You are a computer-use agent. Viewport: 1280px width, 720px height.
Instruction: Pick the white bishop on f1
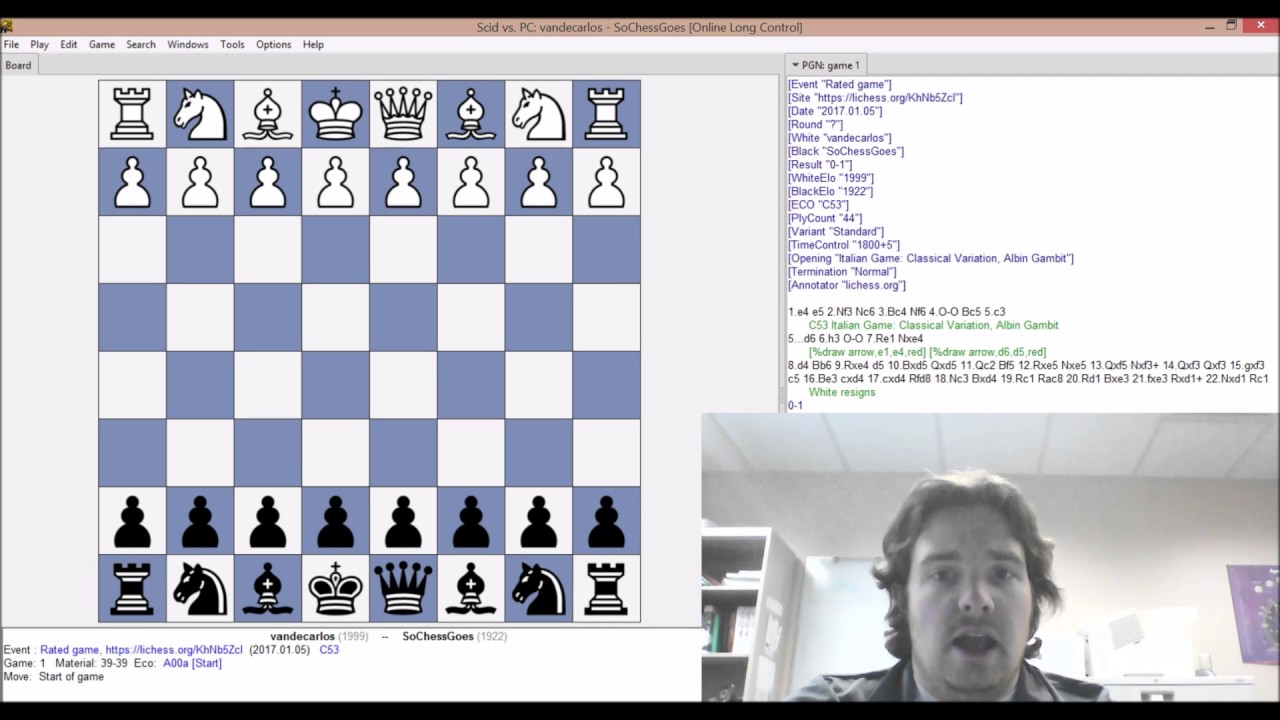point(267,114)
